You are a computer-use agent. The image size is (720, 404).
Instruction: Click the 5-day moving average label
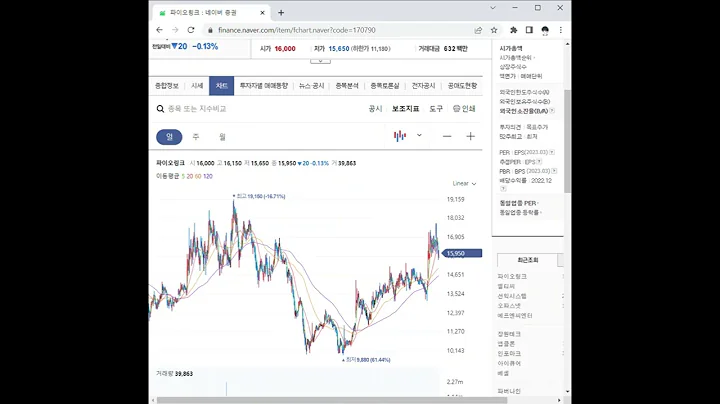(x=183, y=176)
